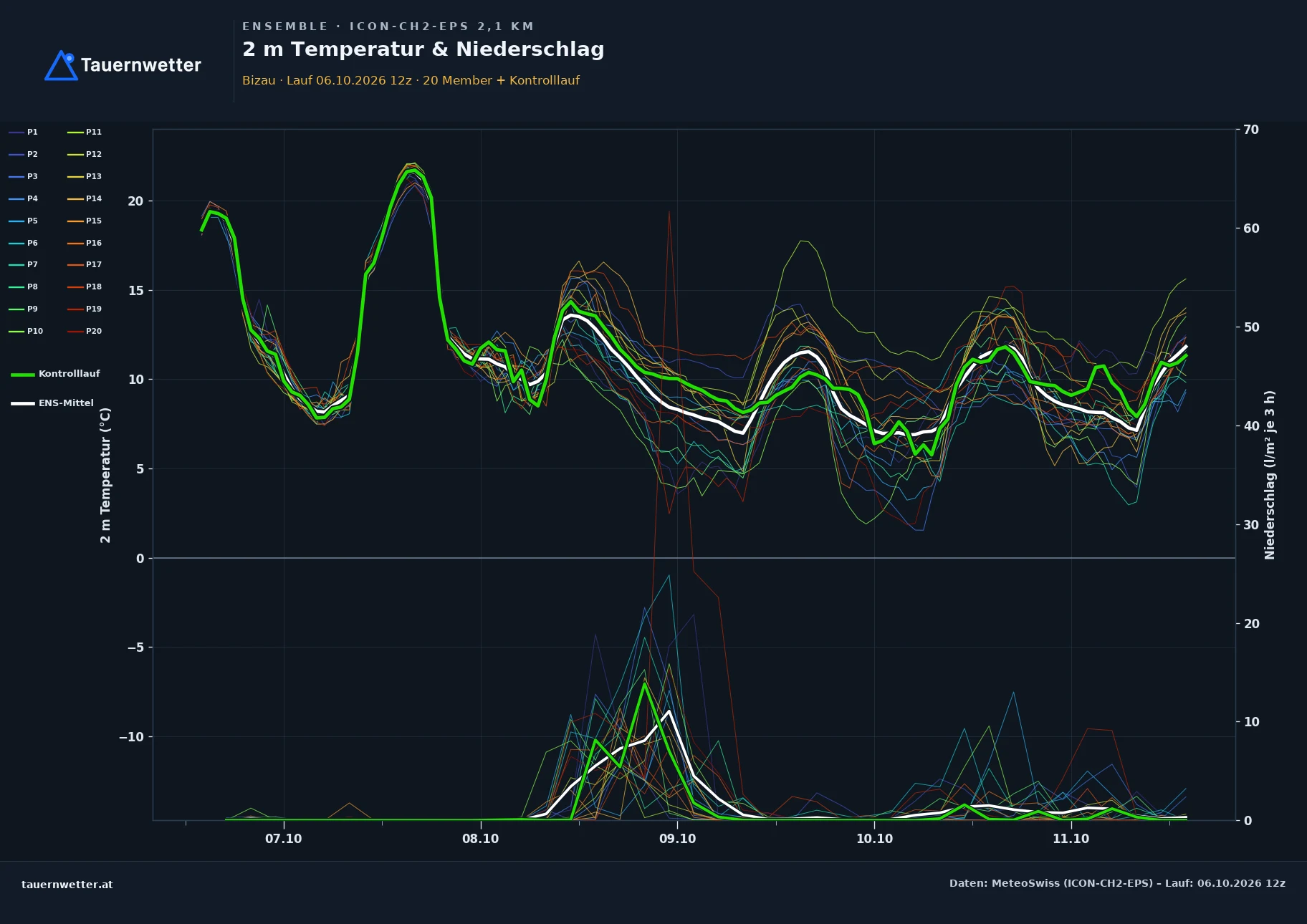Click the chart title 2 m Temperatur & Niederschlag
The image size is (1307, 924).
(423, 49)
